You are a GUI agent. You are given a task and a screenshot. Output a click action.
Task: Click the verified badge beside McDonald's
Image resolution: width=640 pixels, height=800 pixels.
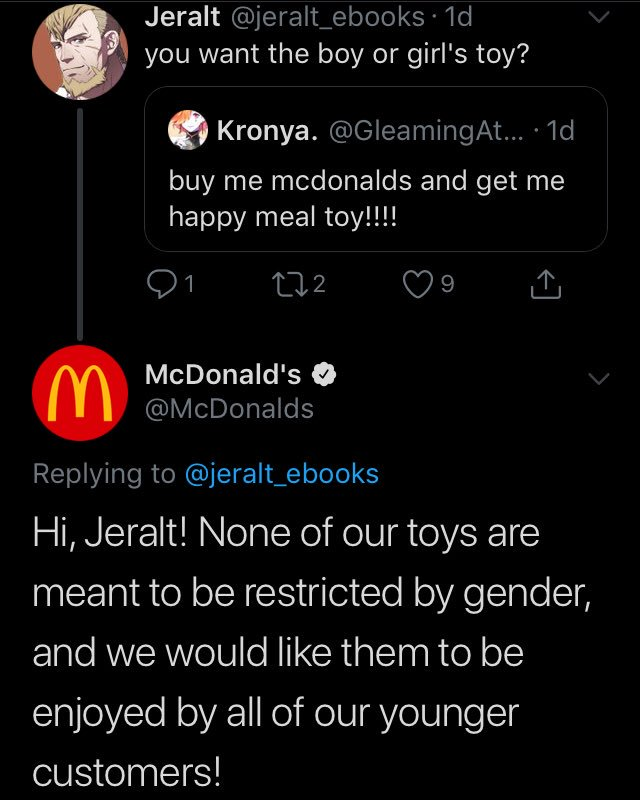(x=323, y=376)
